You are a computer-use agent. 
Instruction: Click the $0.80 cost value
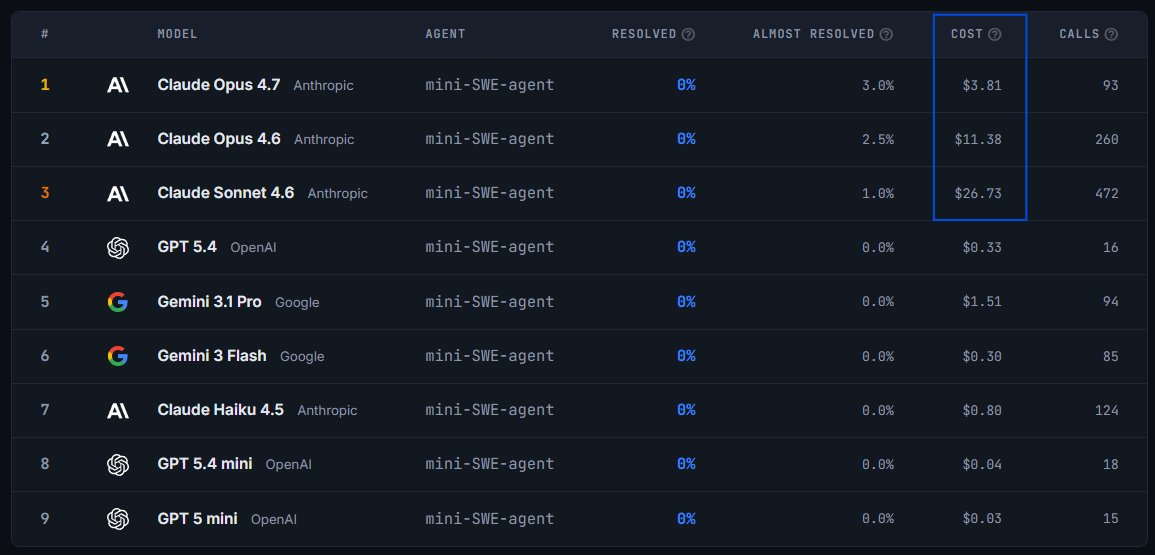point(982,411)
